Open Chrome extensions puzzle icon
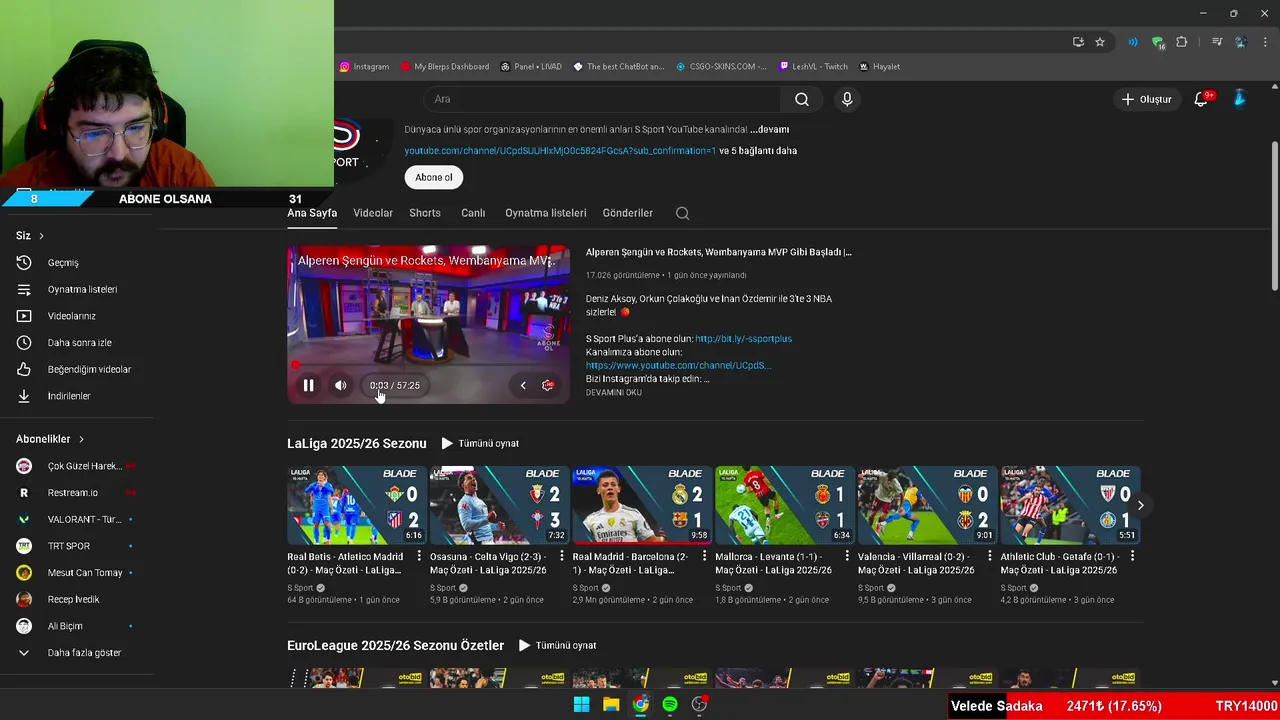 click(1182, 42)
